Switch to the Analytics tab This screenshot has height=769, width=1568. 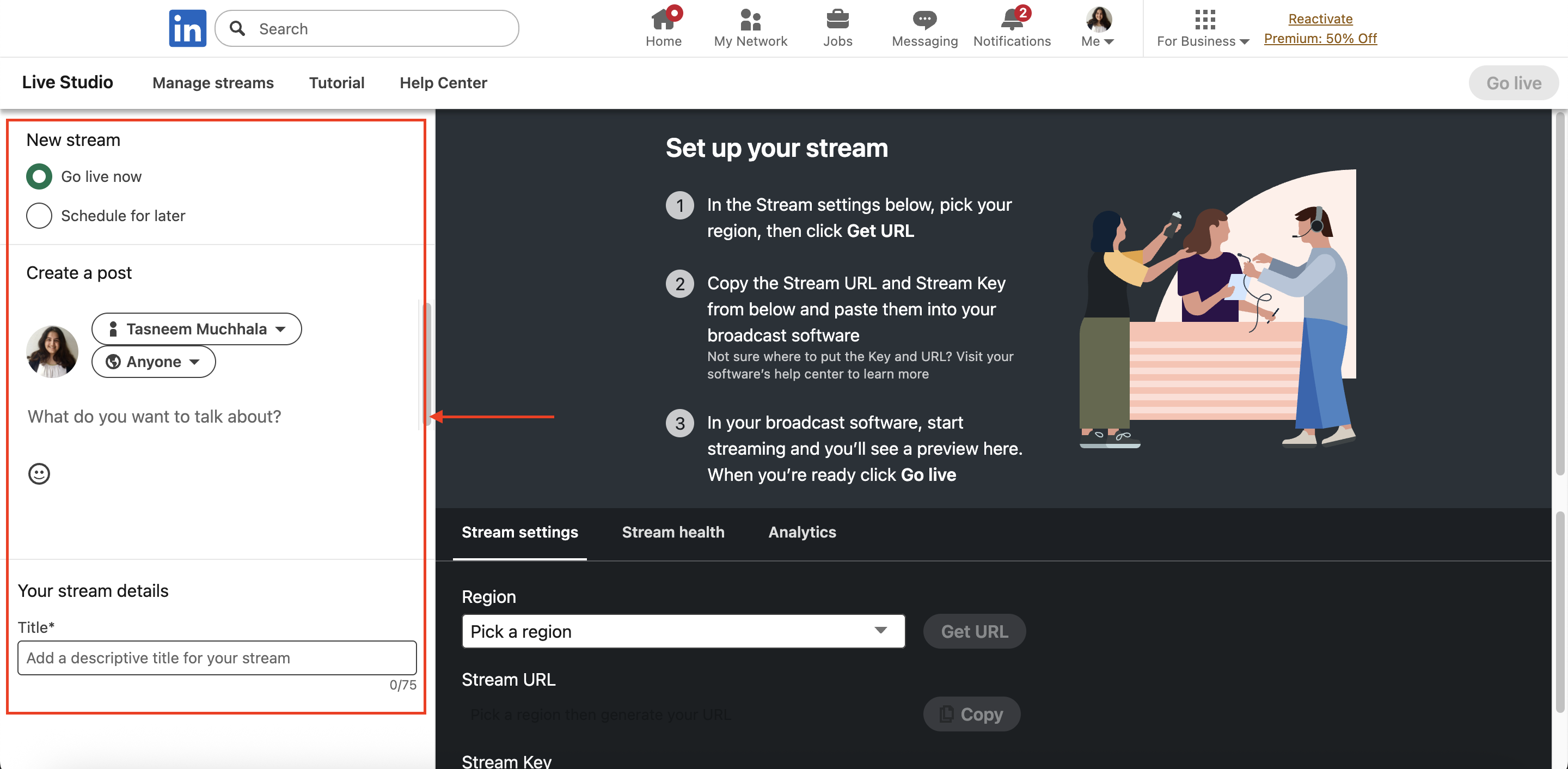pyautogui.click(x=801, y=532)
